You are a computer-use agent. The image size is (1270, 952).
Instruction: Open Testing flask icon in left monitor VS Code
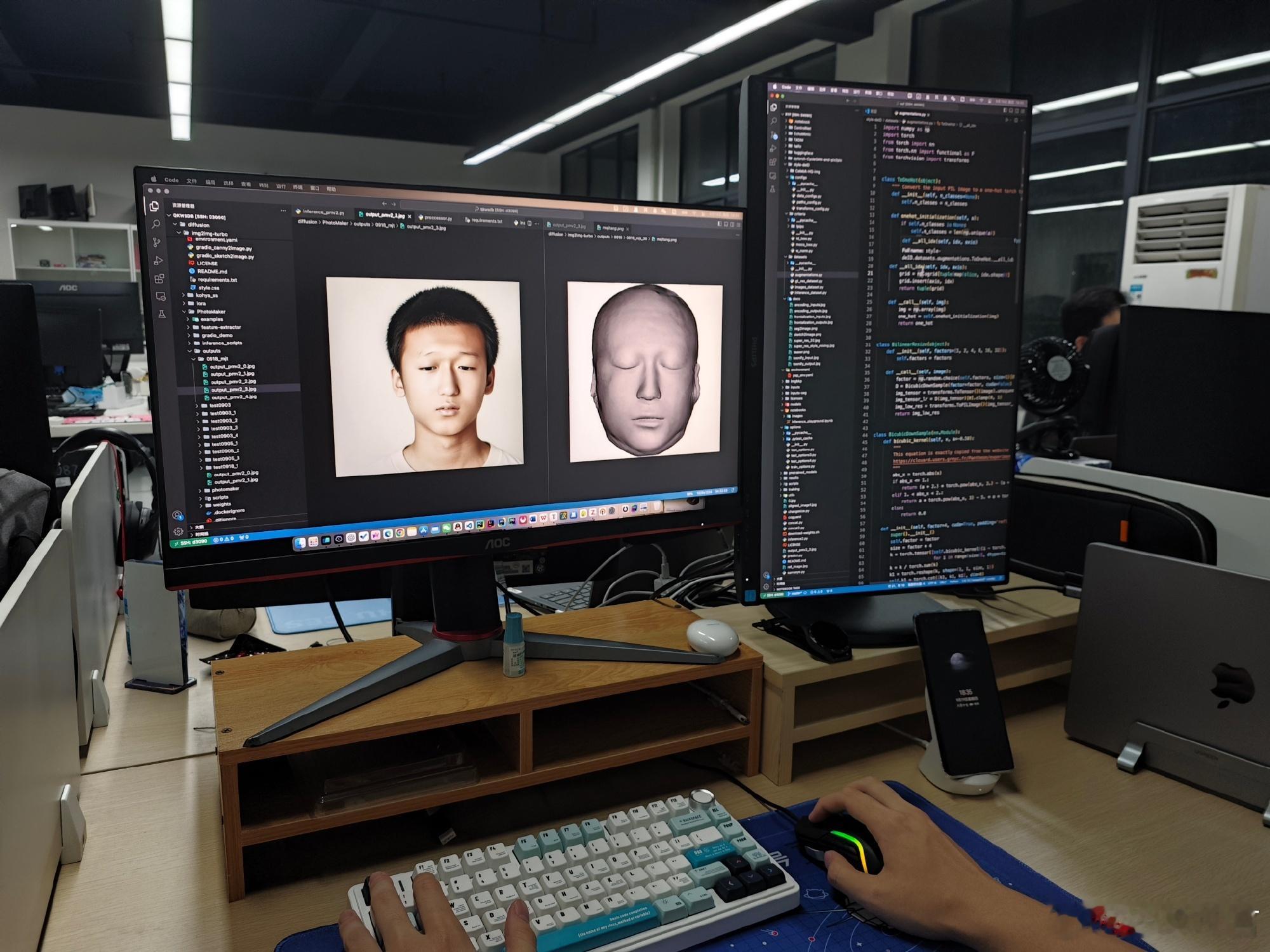[162, 314]
